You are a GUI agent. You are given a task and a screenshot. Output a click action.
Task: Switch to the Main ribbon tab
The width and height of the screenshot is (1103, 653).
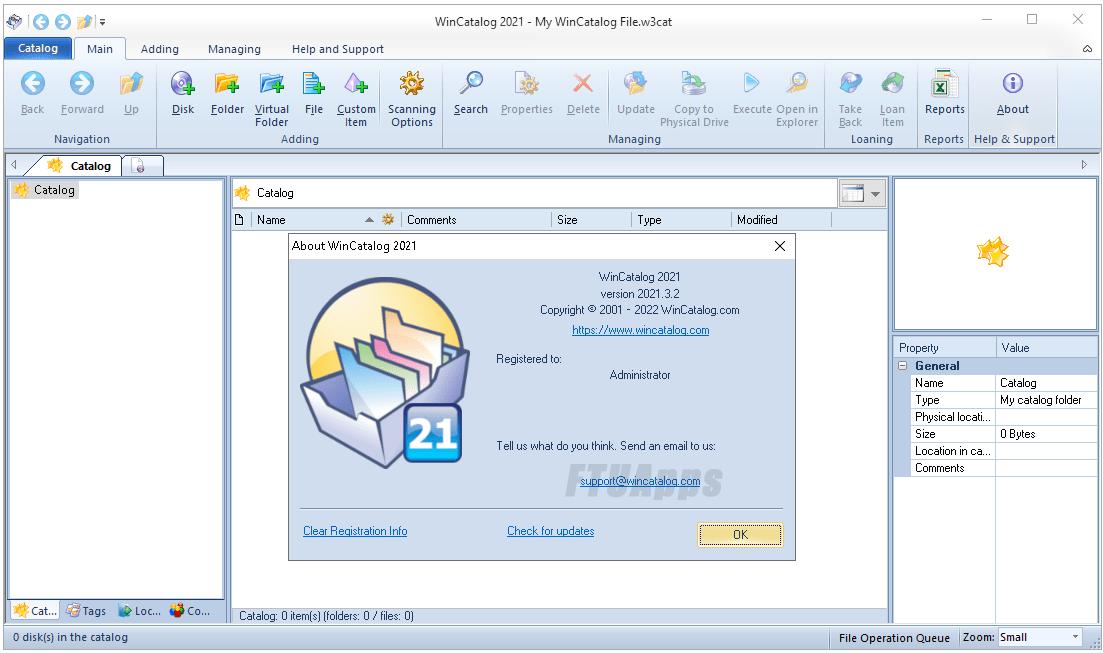click(x=100, y=49)
